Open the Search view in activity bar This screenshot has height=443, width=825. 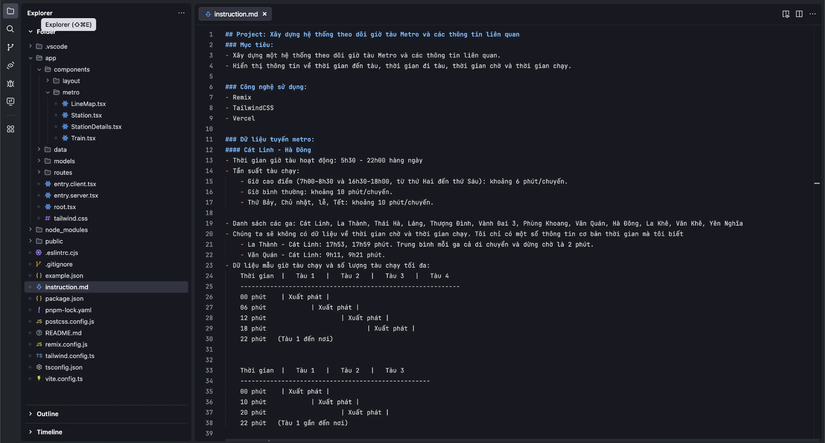(x=10, y=29)
